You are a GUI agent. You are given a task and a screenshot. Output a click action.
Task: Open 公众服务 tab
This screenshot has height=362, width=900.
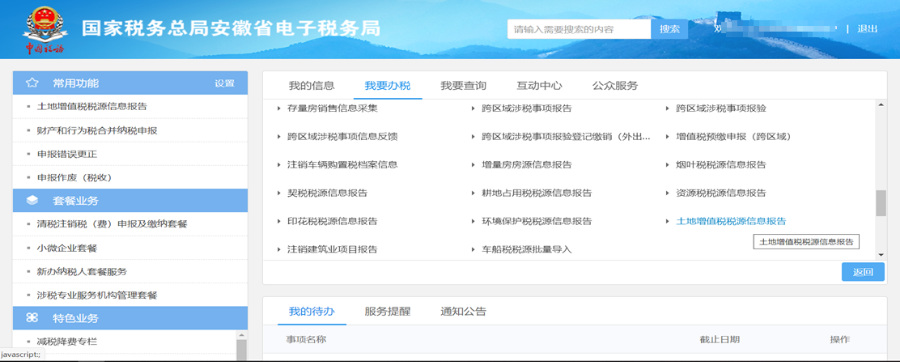[615, 86]
